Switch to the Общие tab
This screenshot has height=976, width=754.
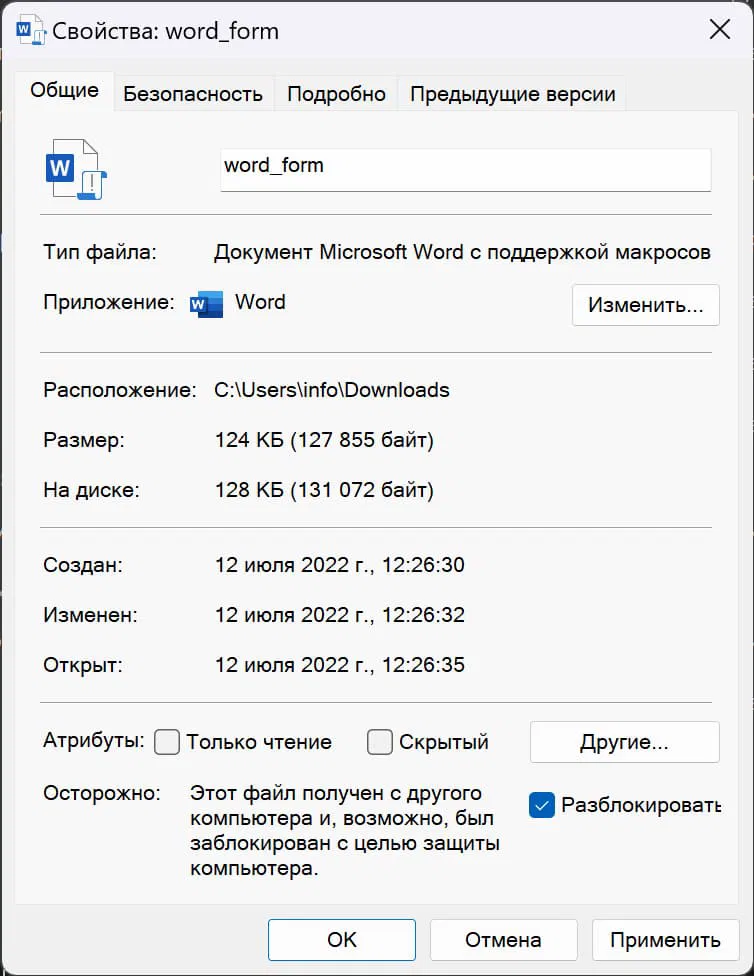click(x=64, y=91)
